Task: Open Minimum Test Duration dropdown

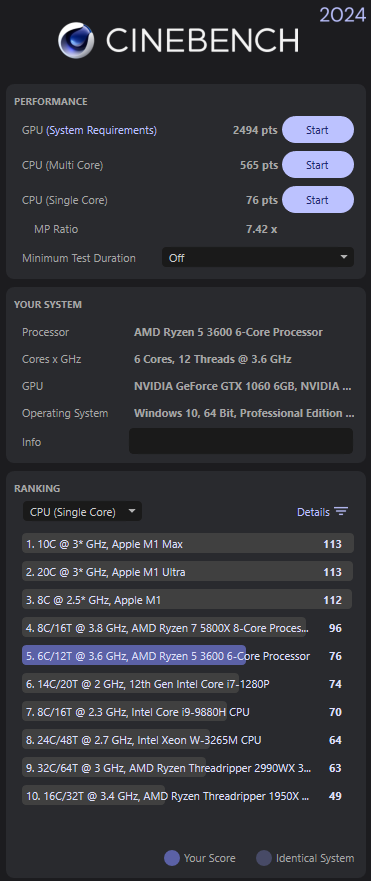Action: click(x=258, y=257)
